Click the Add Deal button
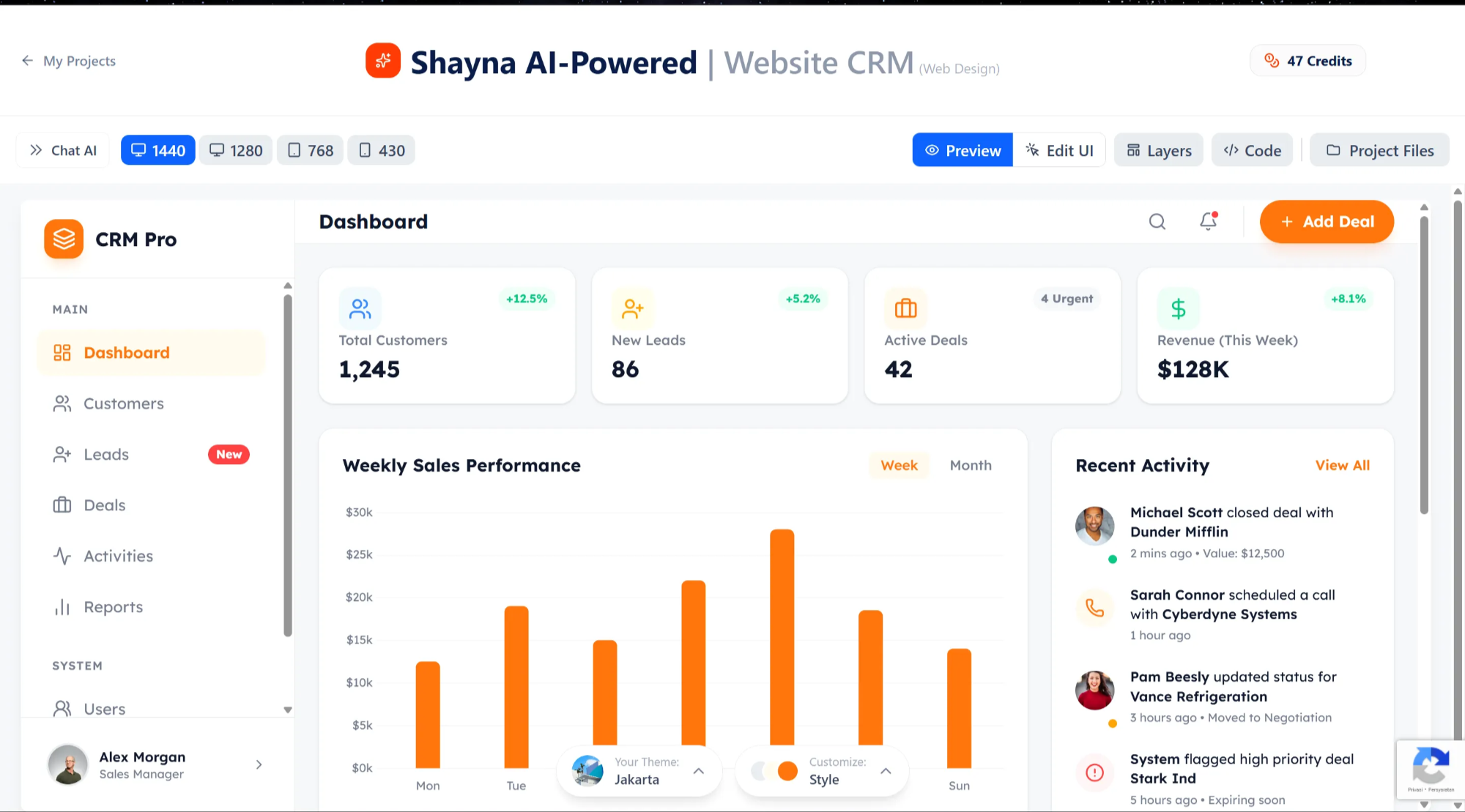Screen dimensions: 1465x812 [x=1326, y=222]
